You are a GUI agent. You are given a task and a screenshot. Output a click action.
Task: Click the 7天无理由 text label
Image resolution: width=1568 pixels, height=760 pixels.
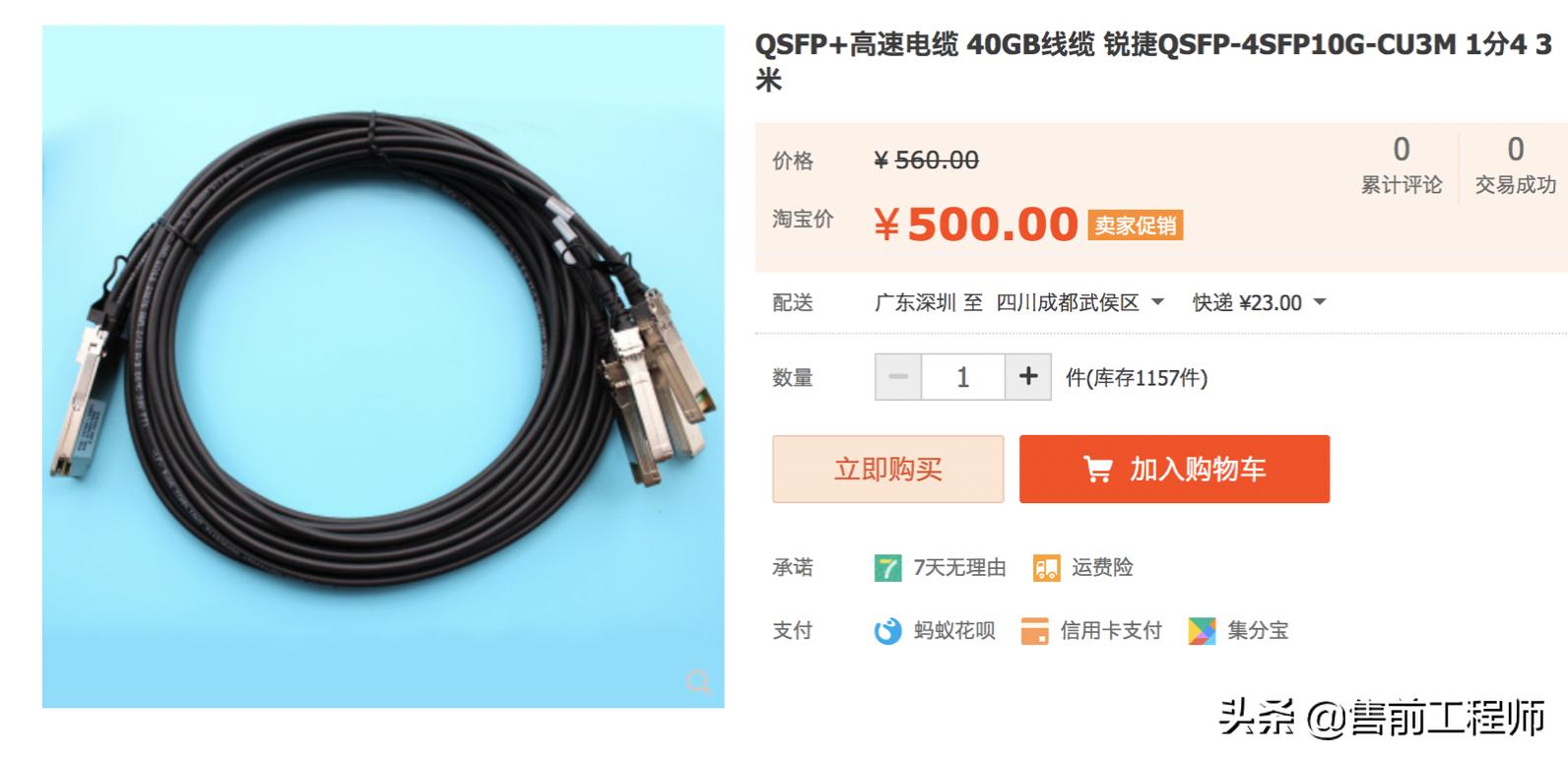click(x=959, y=568)
